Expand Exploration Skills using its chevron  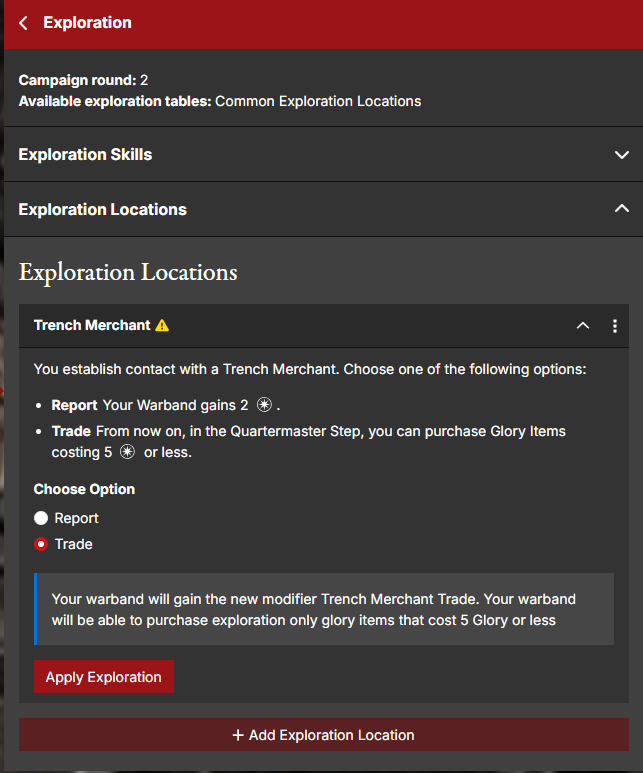(x=622, y=155)
